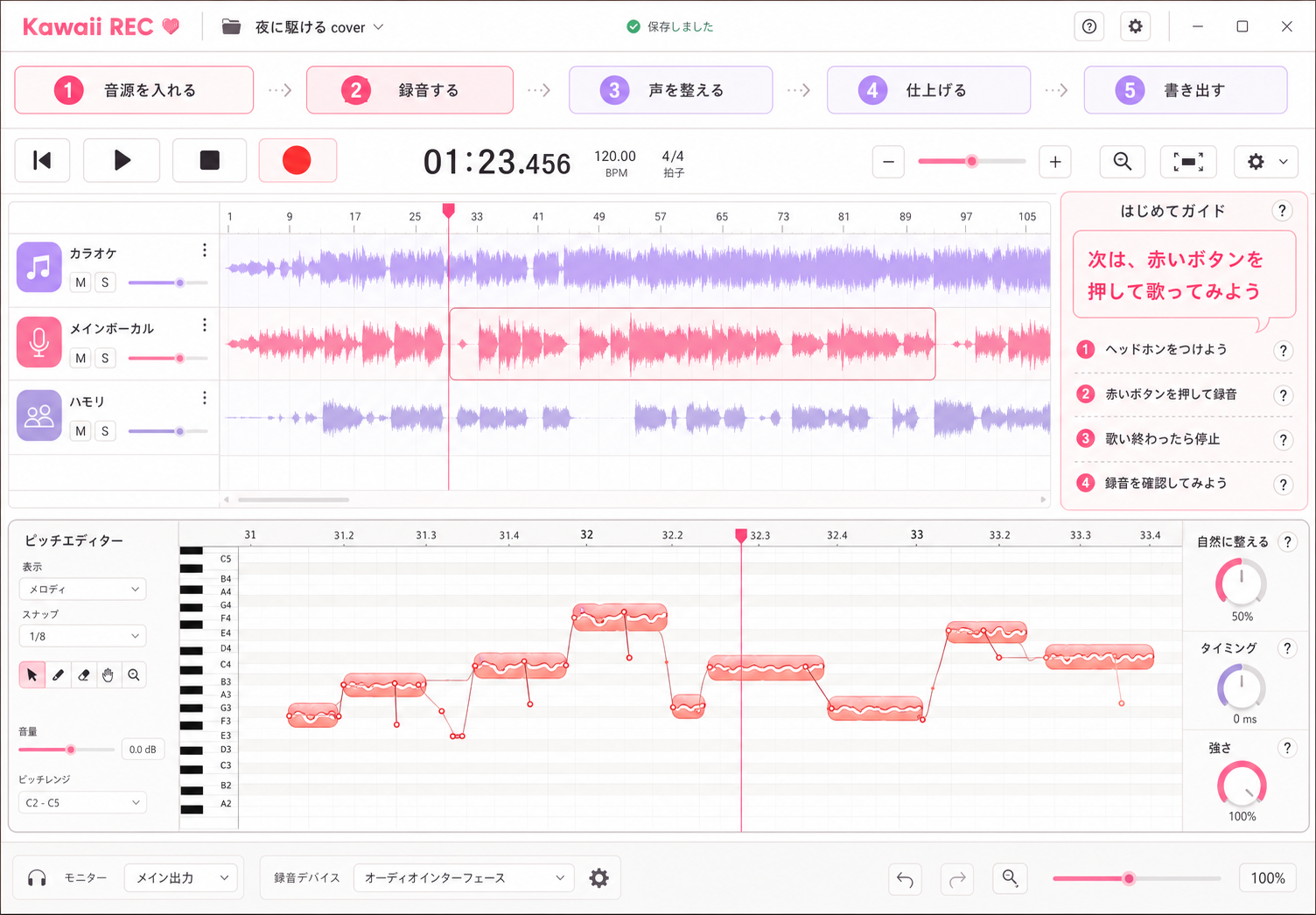Open カラオケ track options menu
Image resolution: width=1316 pixels, height=915 pixels.
pos(205,251)
